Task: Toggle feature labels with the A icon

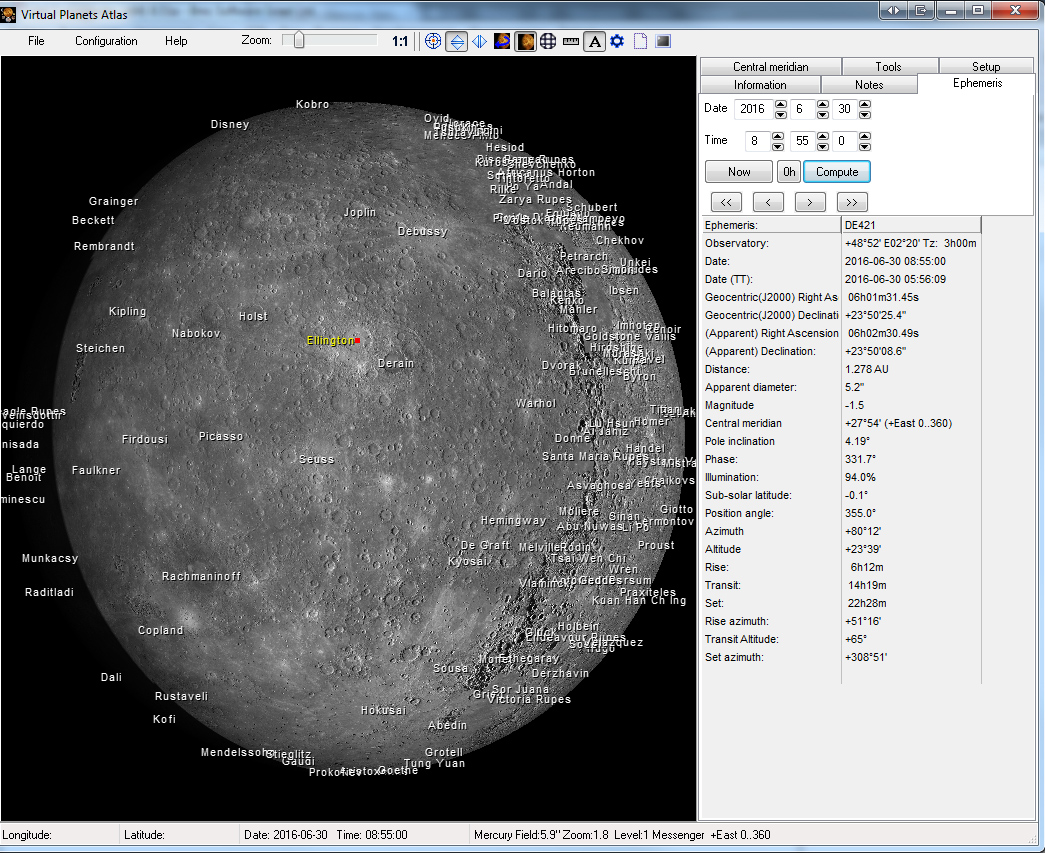Action: 594,41
